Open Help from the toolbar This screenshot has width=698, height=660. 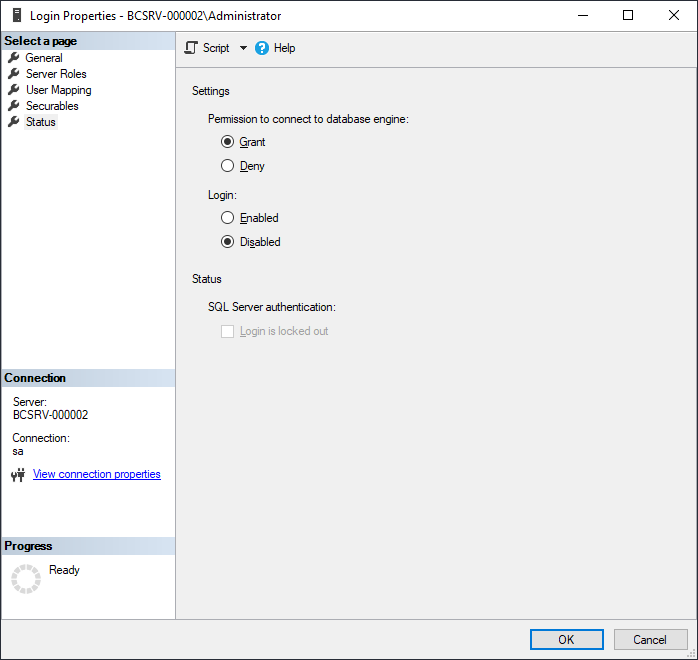(x=284, y=48)
